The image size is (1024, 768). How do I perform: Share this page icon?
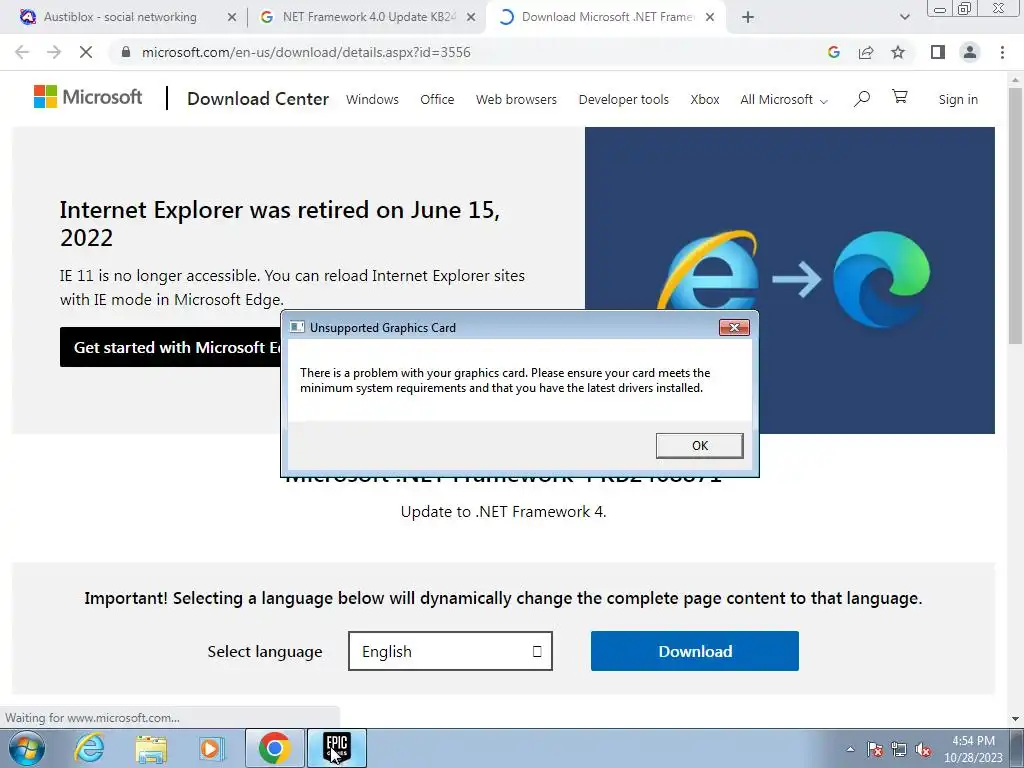point(866,52)
